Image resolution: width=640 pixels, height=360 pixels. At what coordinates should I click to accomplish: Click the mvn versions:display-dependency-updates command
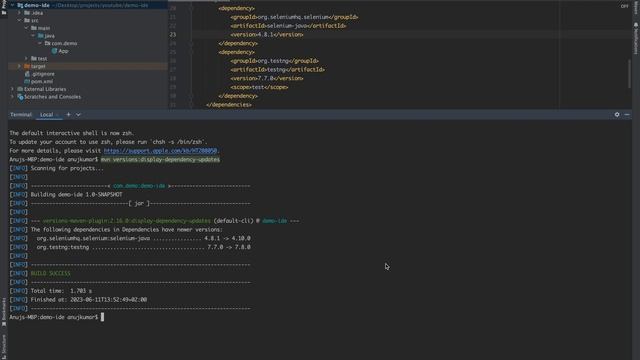pyautogui.click(x=160, y=160)
